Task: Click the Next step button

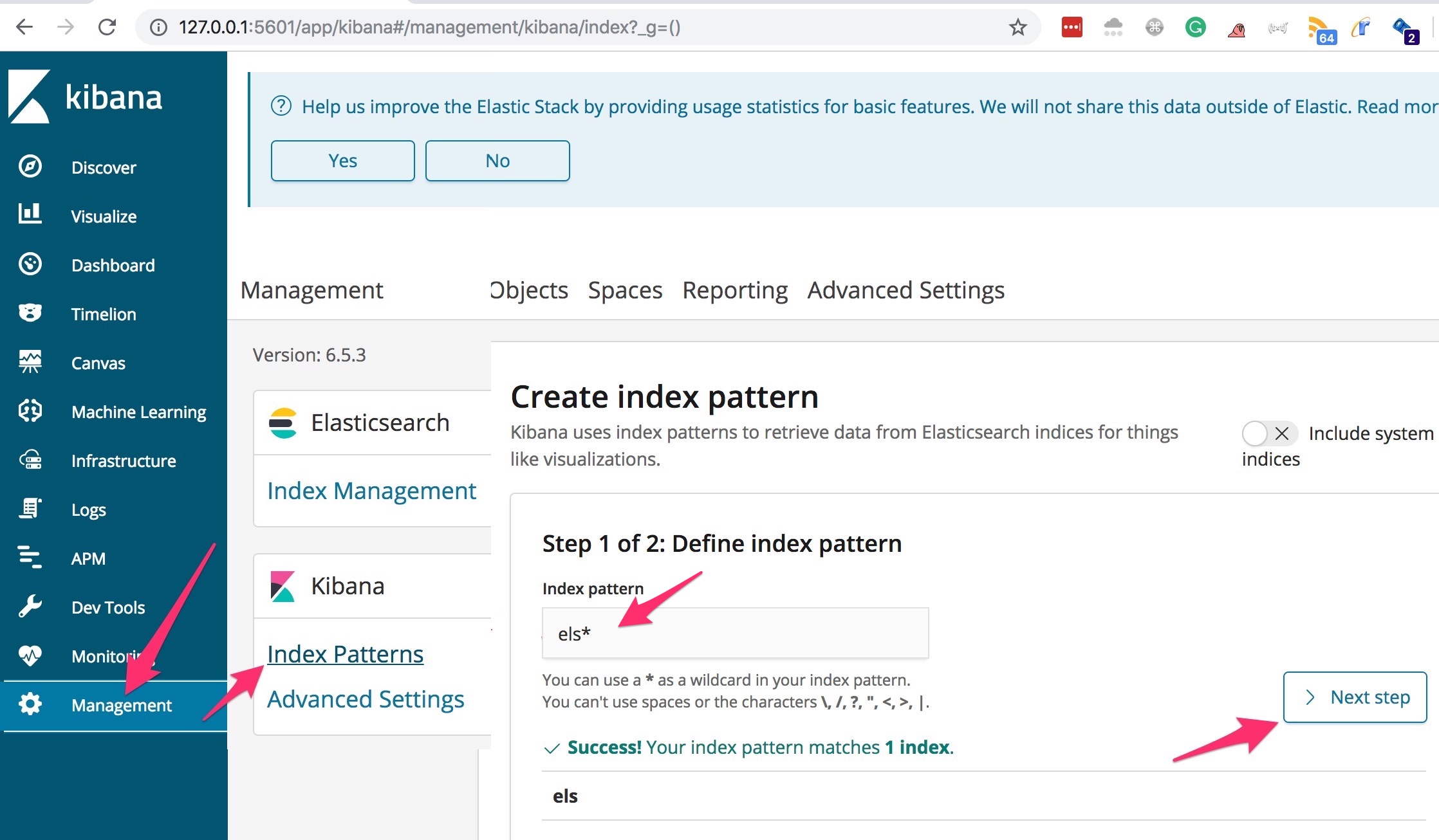Action: pos(1355,697)
